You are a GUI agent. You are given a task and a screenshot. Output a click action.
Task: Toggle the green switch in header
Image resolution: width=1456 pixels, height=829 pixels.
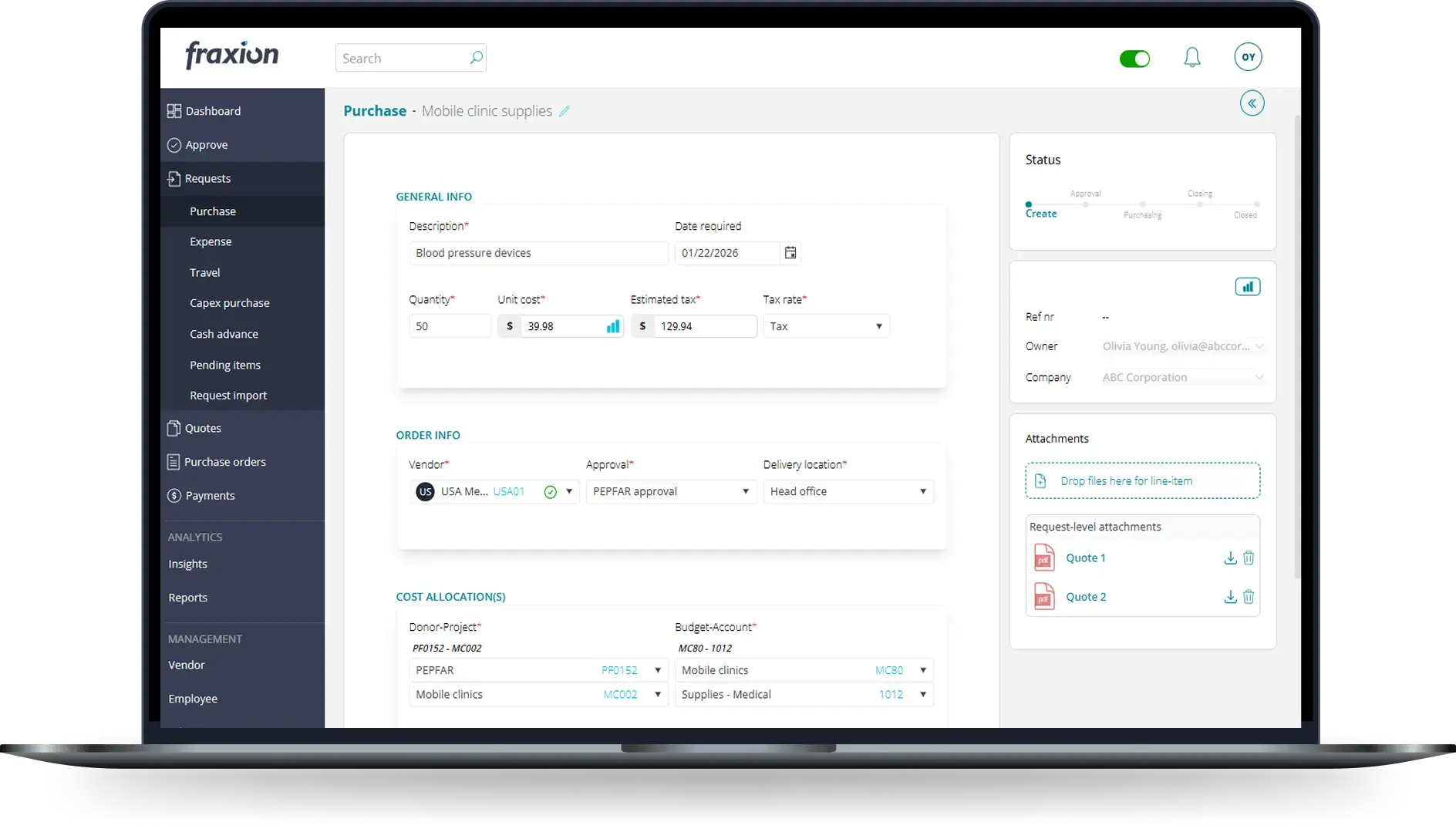tap(1134, 59)
